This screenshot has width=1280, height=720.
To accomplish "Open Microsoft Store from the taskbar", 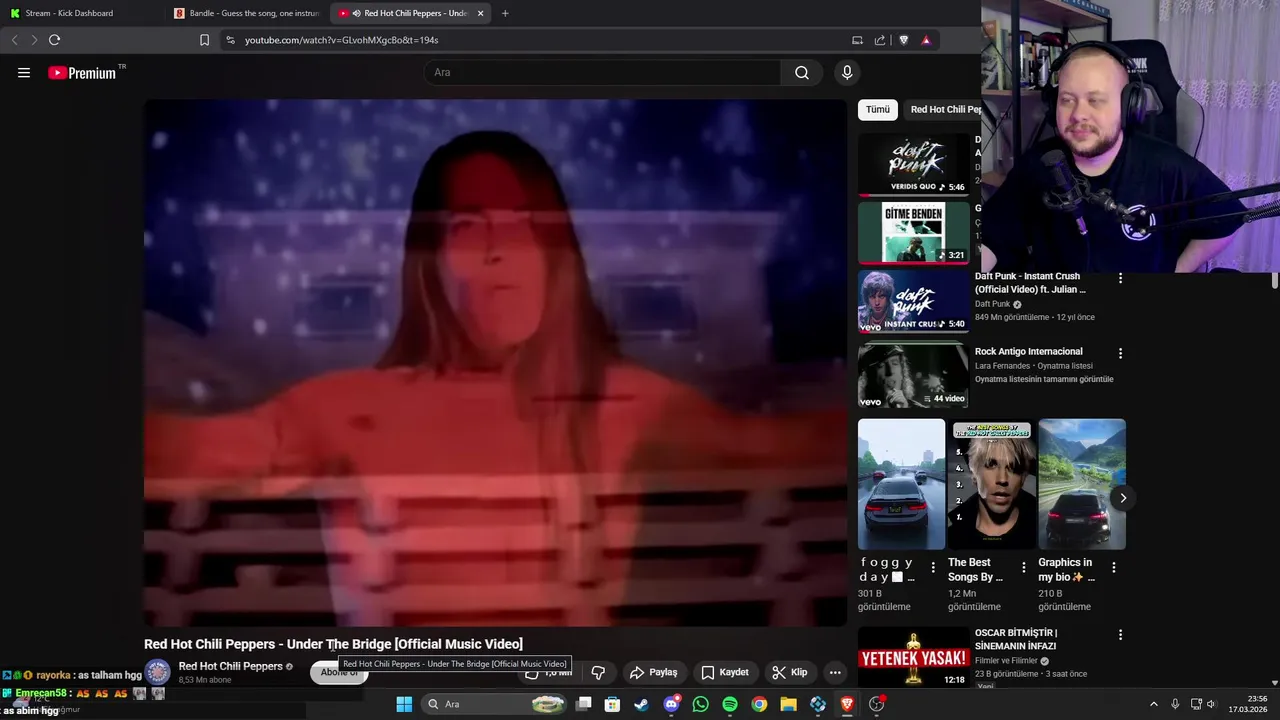I will click(x=612, y=704).
